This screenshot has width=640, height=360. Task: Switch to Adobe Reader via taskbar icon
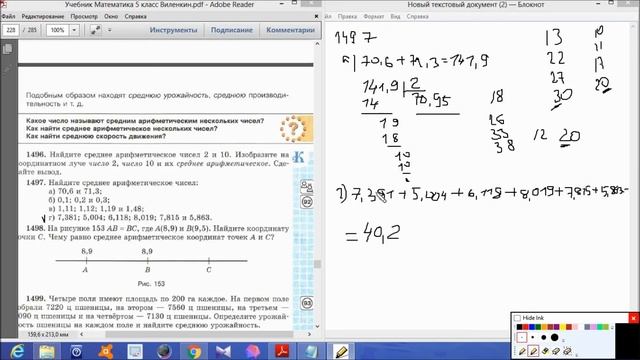point(282,351)
